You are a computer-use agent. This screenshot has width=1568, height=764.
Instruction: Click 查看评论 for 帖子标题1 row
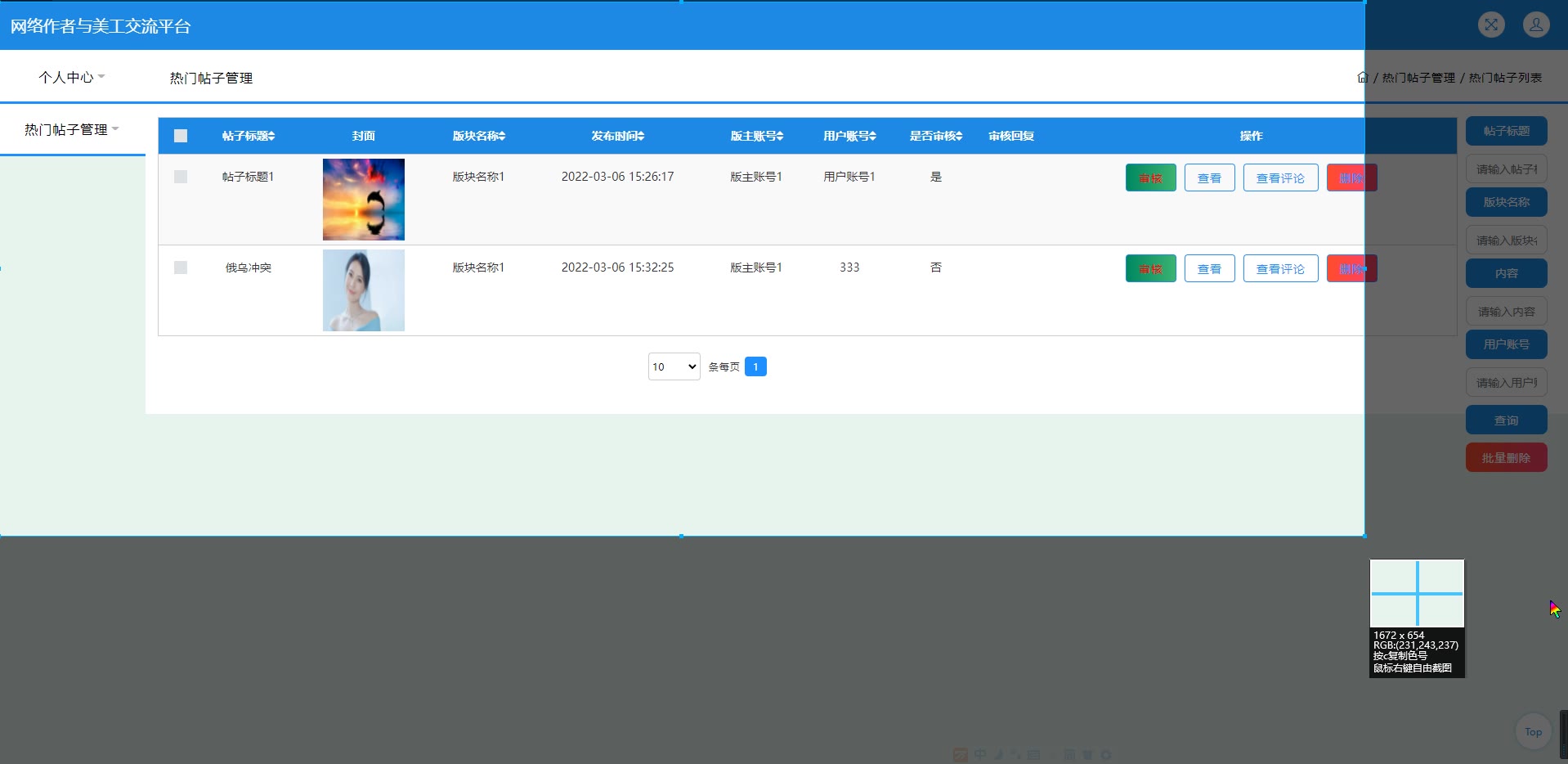(x=1280, y=178)
